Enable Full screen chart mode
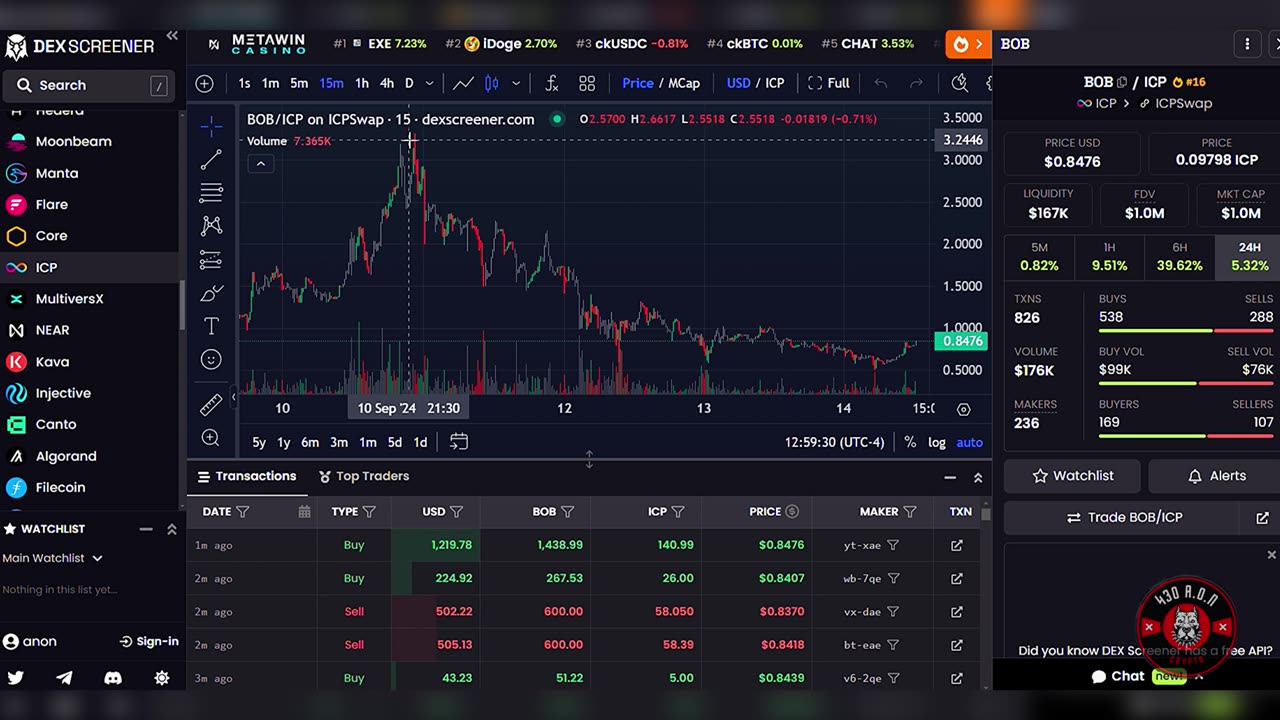The height and width of the screenshot is (720, 1280). [x=829, y=83]
